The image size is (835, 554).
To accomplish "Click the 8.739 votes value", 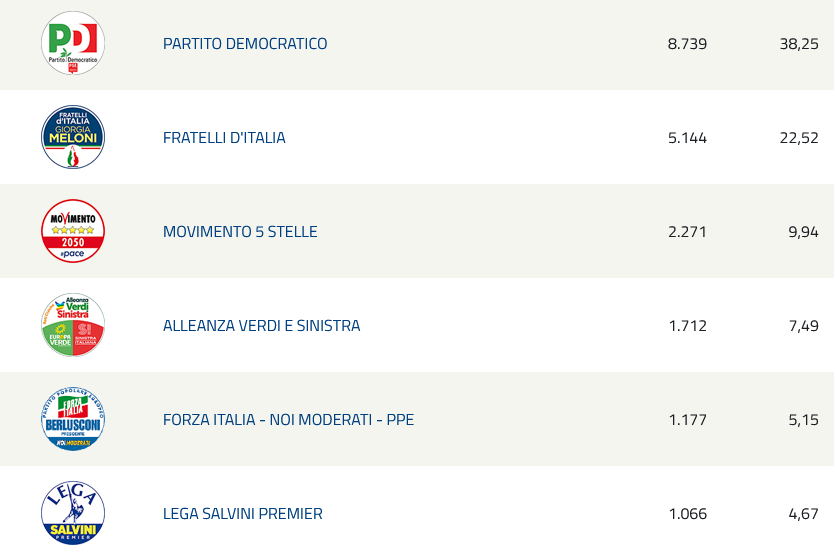I will click(x=687, y=44).
